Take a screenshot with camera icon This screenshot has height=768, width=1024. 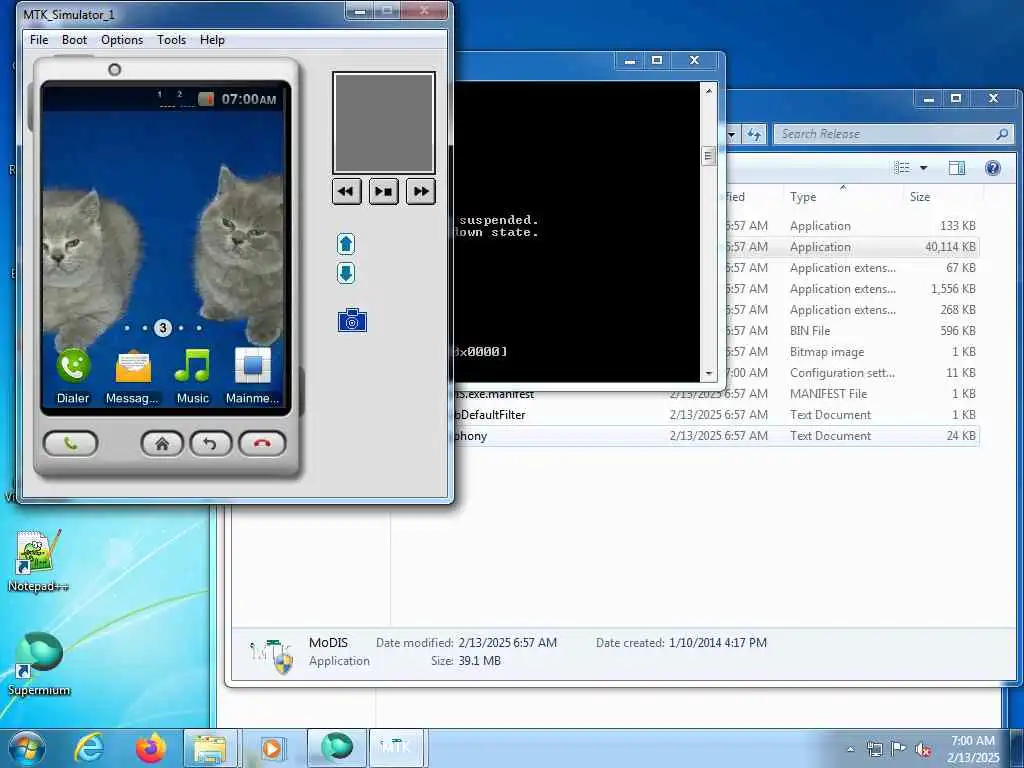[x=352, y=321]
